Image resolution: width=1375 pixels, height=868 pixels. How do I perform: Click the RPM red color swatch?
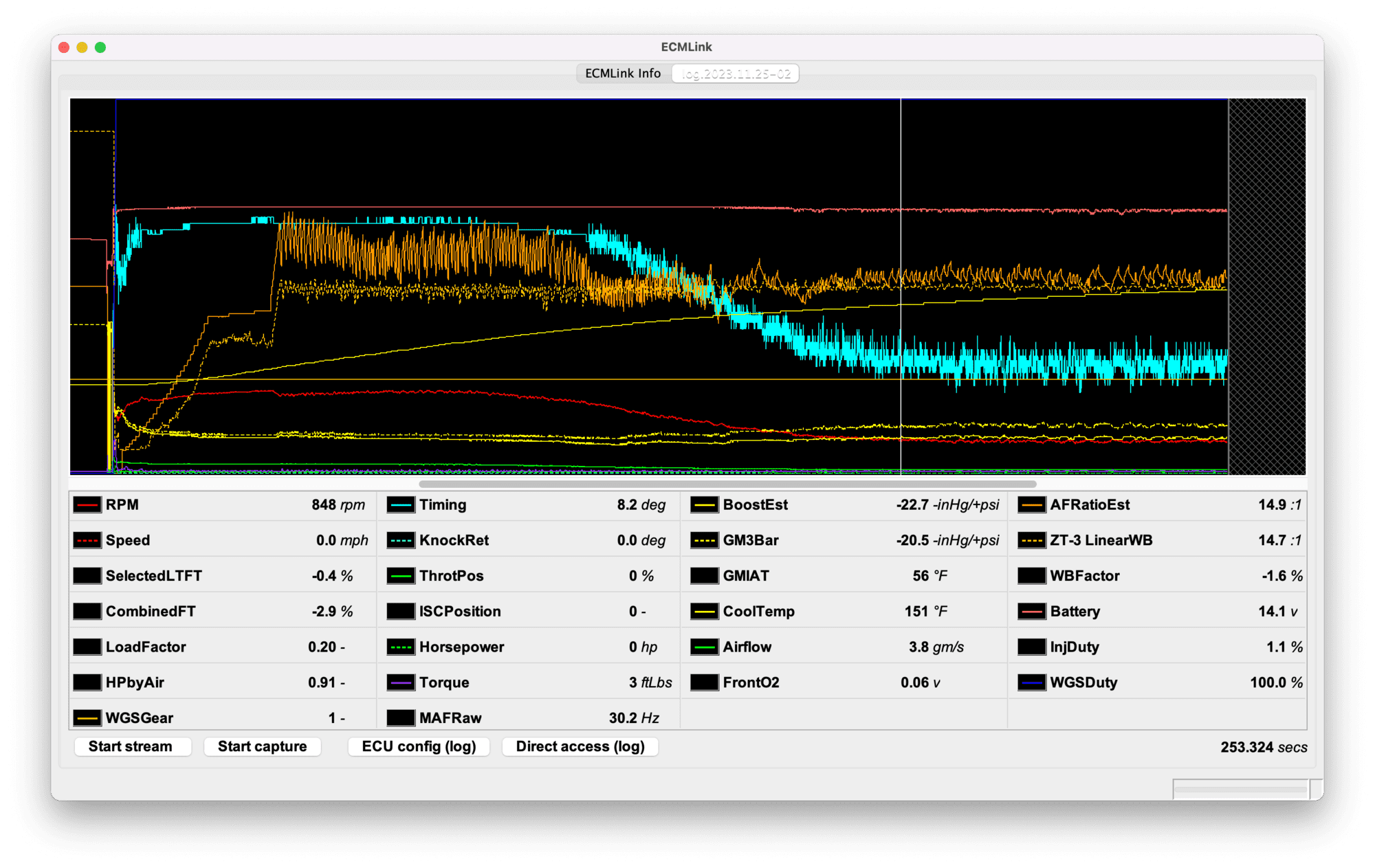tap(87, 505)
